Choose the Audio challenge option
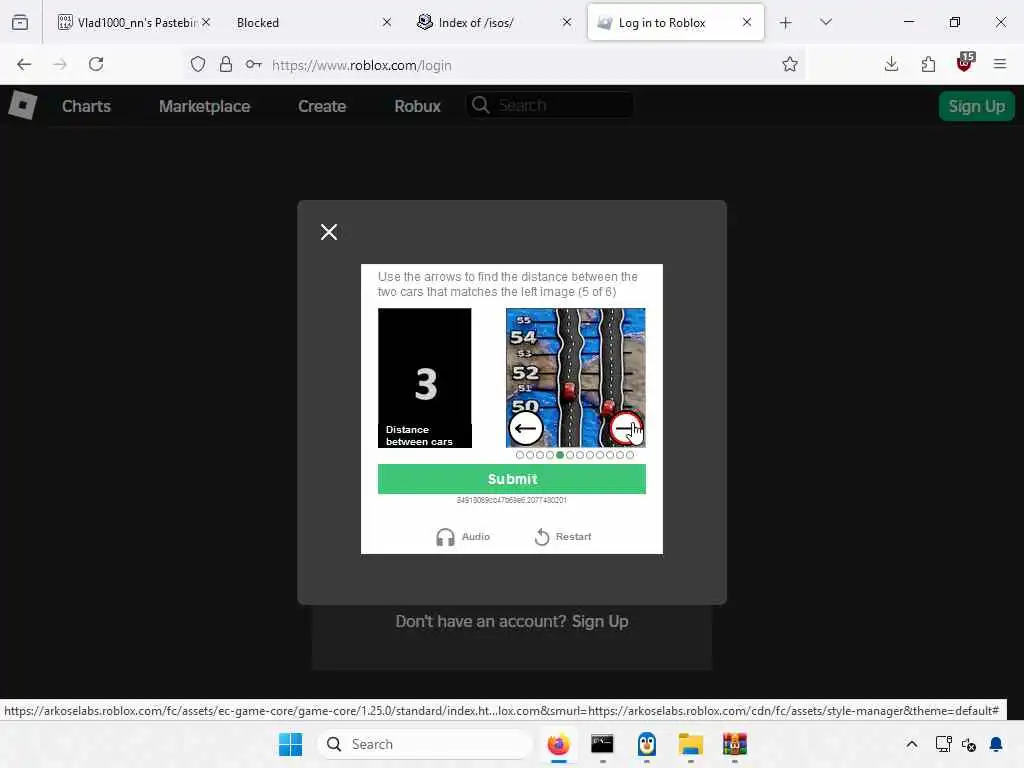Screen dimensions: 1024x768 pyautogui.click(x=462, y=536)
